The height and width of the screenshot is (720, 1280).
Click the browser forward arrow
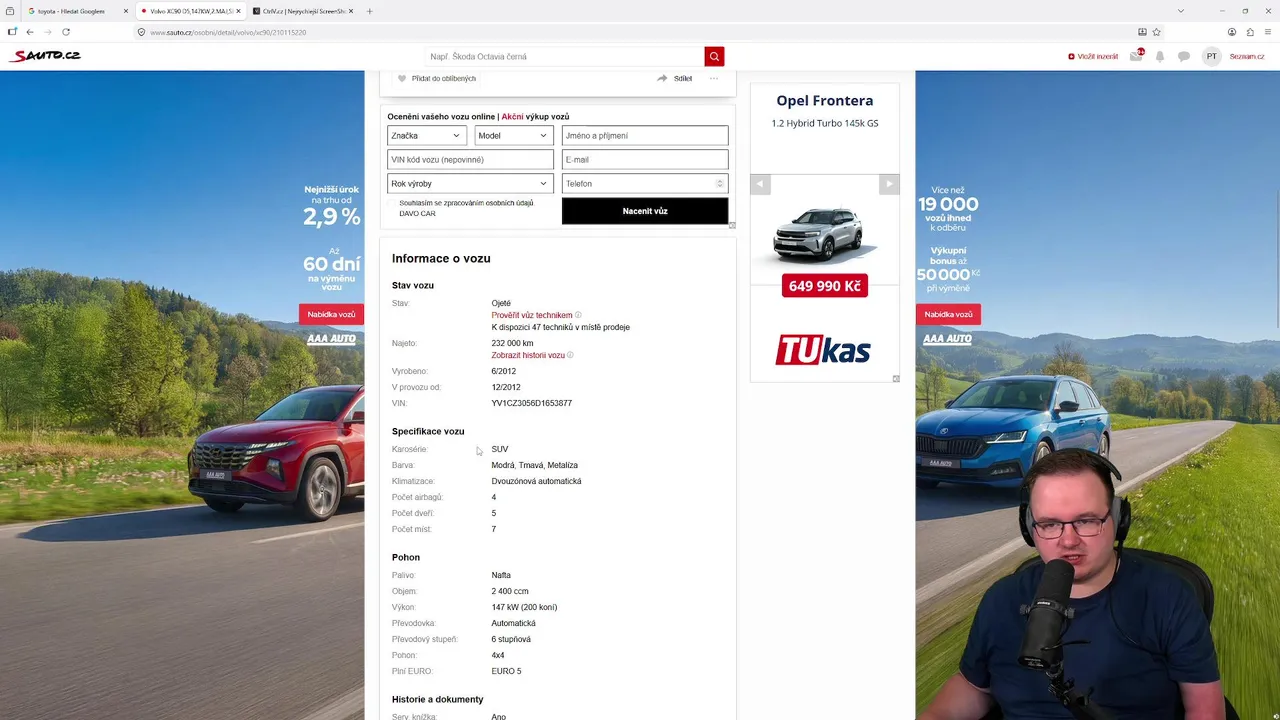(47, 32)
